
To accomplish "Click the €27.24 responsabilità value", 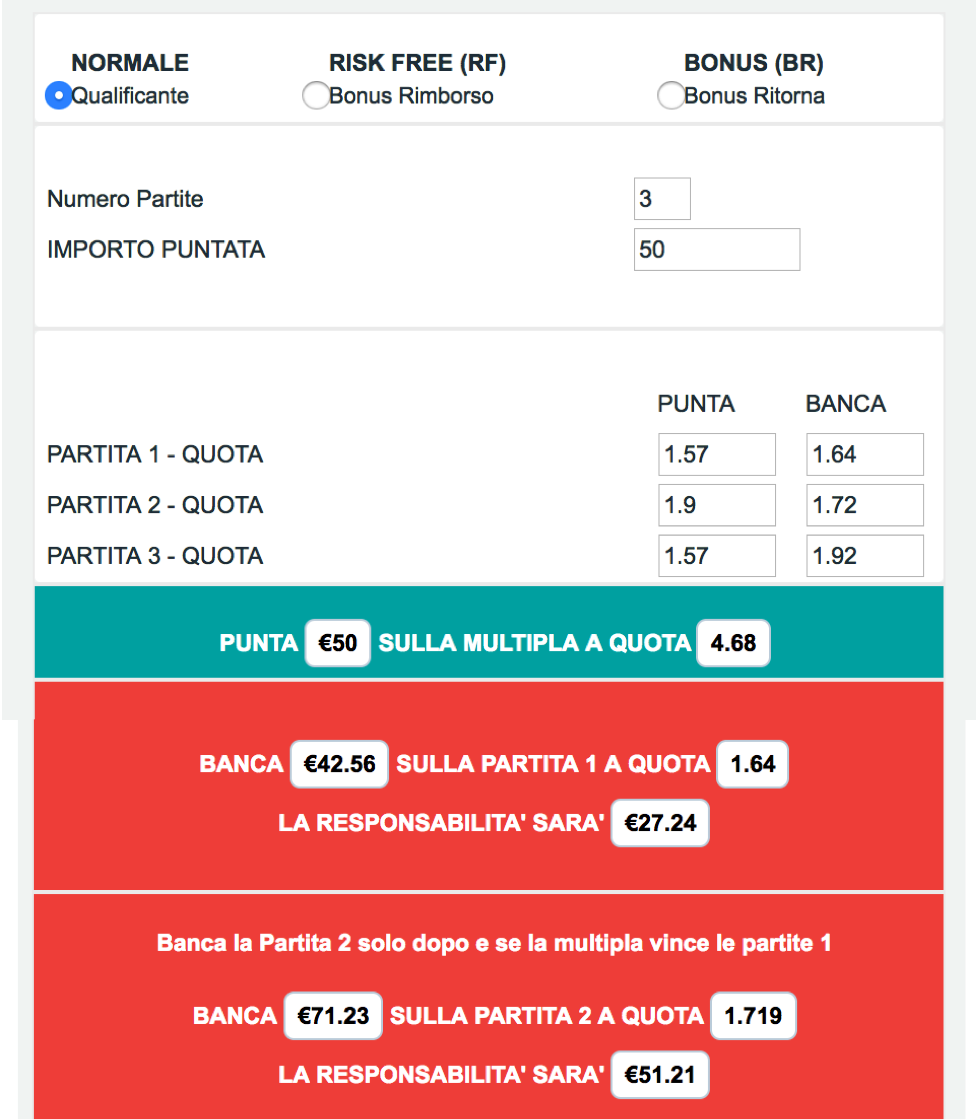I will tap(660, 823).
